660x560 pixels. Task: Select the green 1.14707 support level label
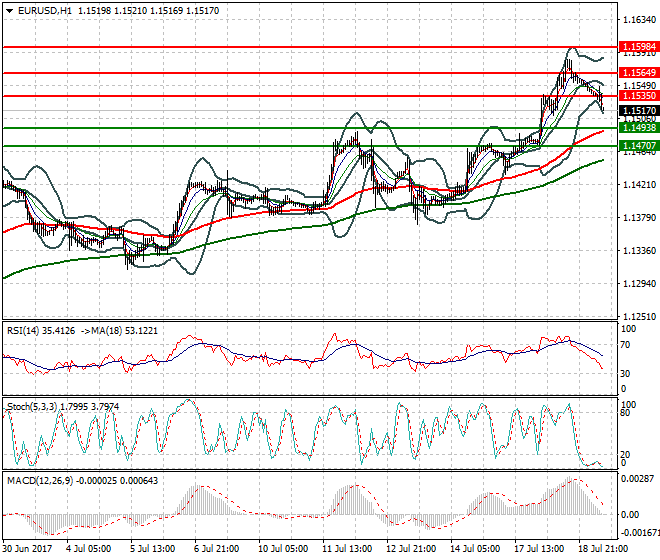[x=639, y=146]
